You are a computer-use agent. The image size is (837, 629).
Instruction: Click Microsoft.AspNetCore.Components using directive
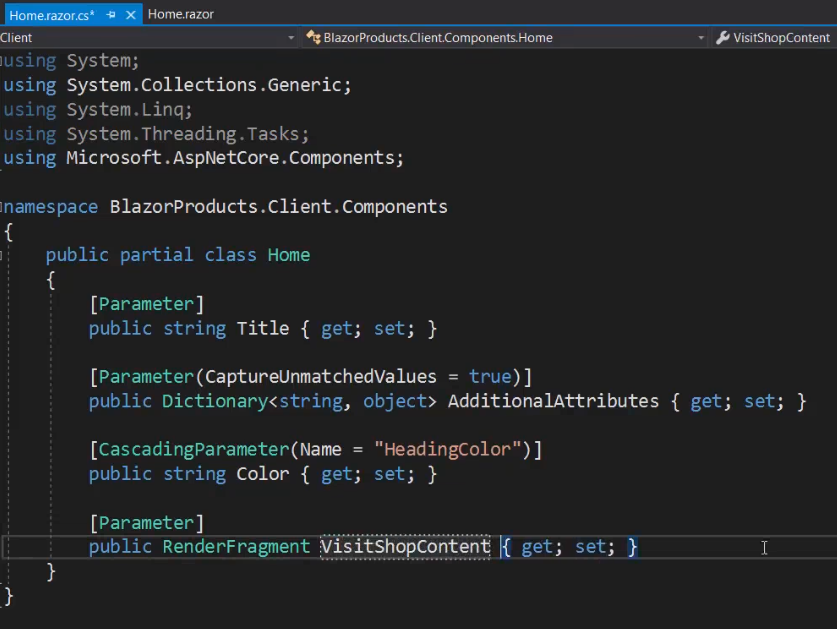point(230,158)
